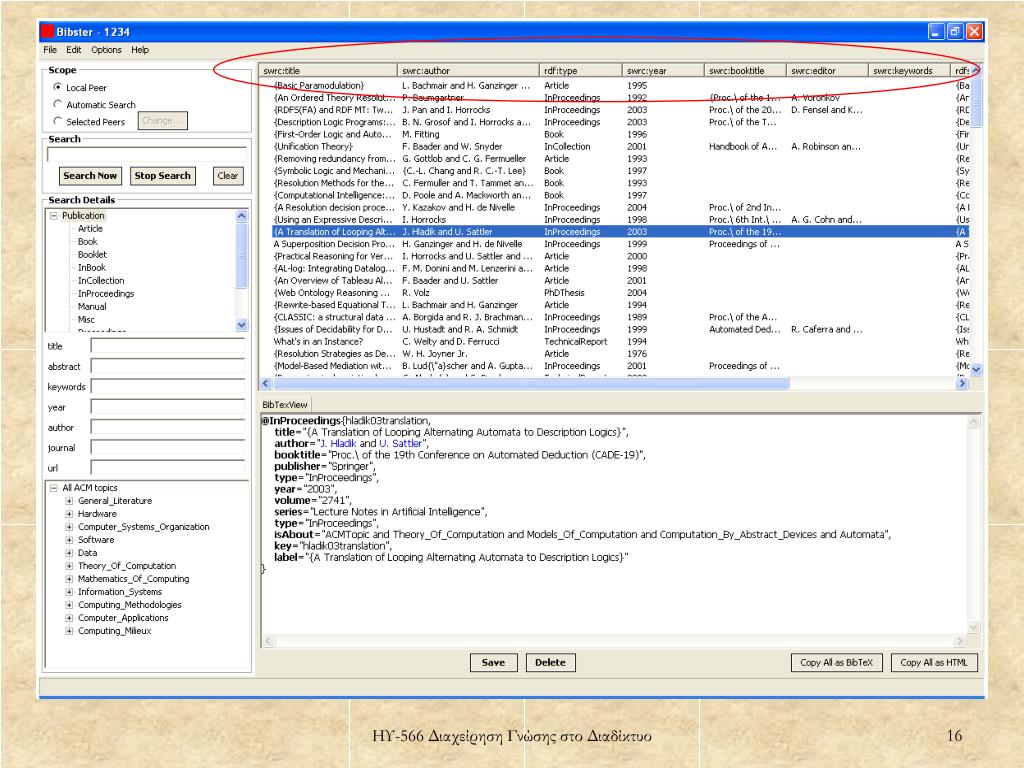Screen dimensions: 1024x768
Task: Click author link U. Sattler in BibTeX view
Action: point(400,443)
